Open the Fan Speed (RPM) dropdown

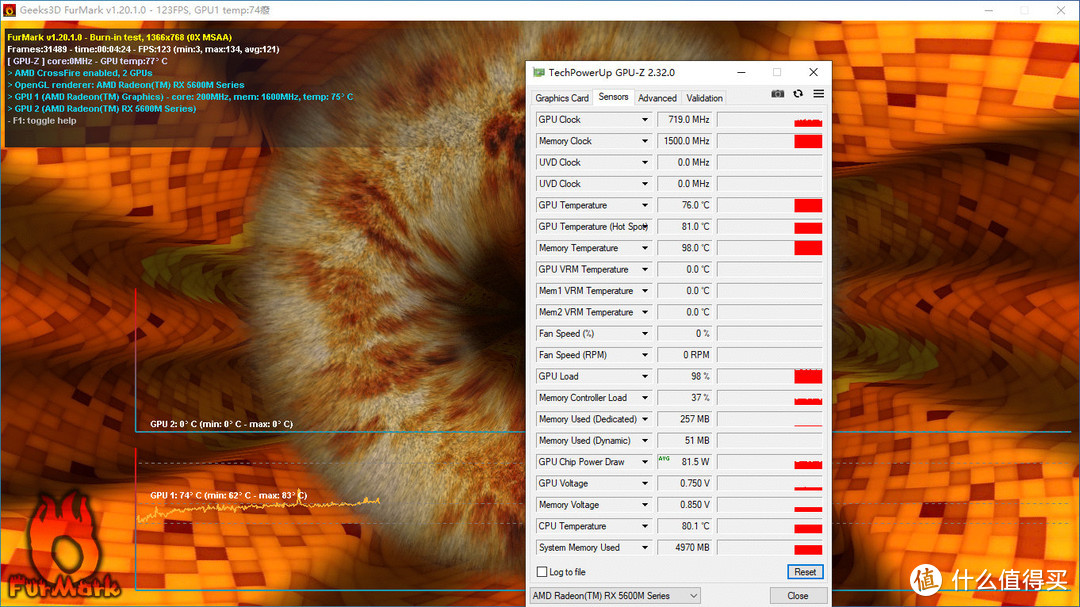click(645, 355)
